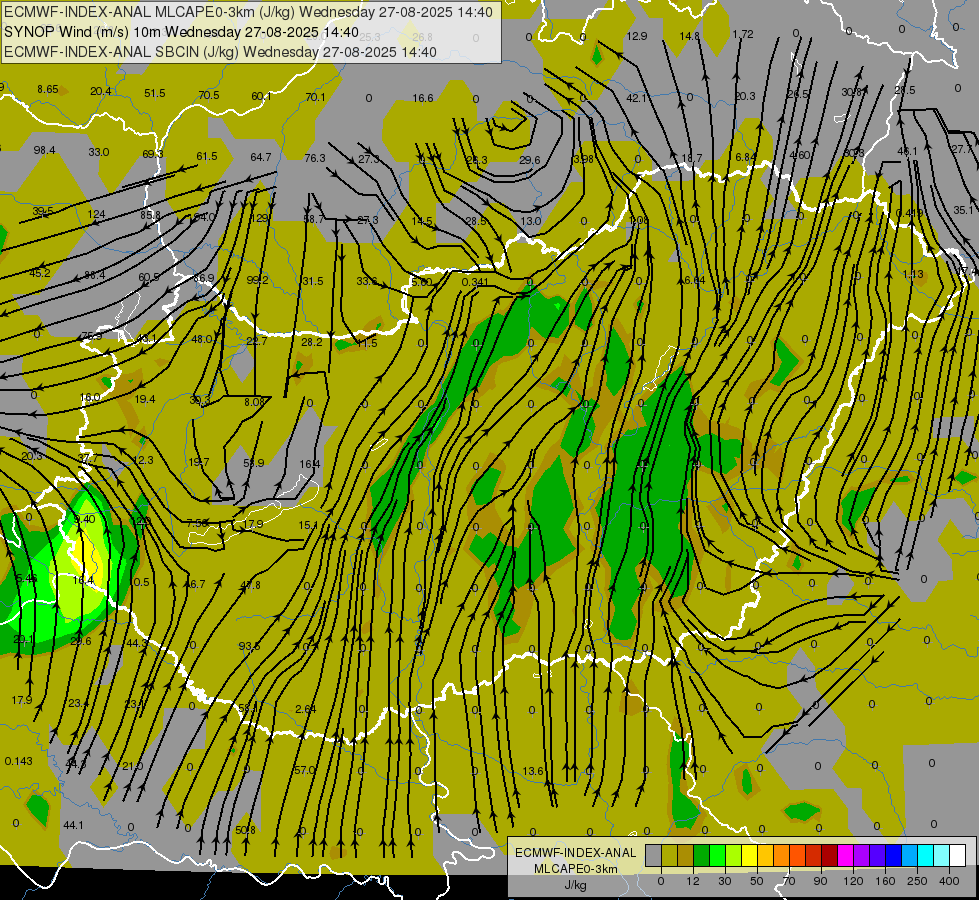Click the map value 76.3
The image size is (979, 900).
coord(315,158)
